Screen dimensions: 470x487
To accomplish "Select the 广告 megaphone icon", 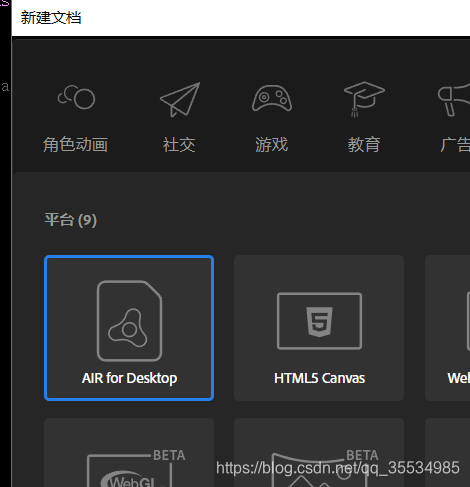I will coord(454,99).
